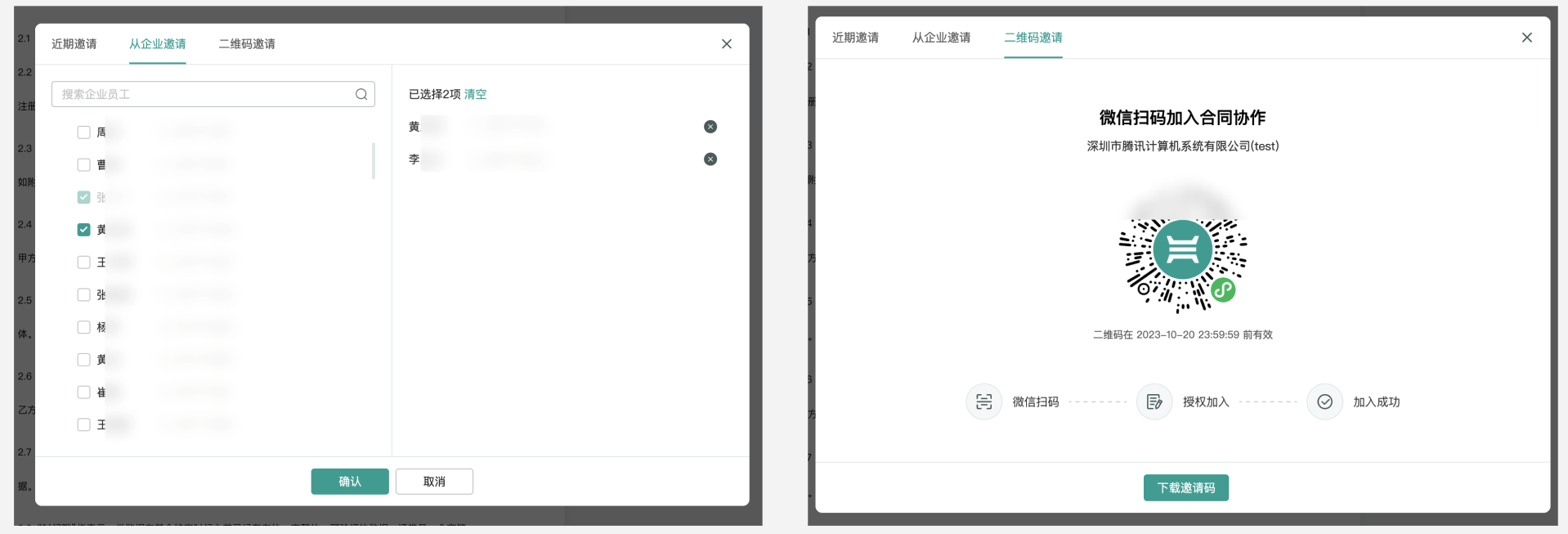Click the 已选择2项 label

coord(435,94)
